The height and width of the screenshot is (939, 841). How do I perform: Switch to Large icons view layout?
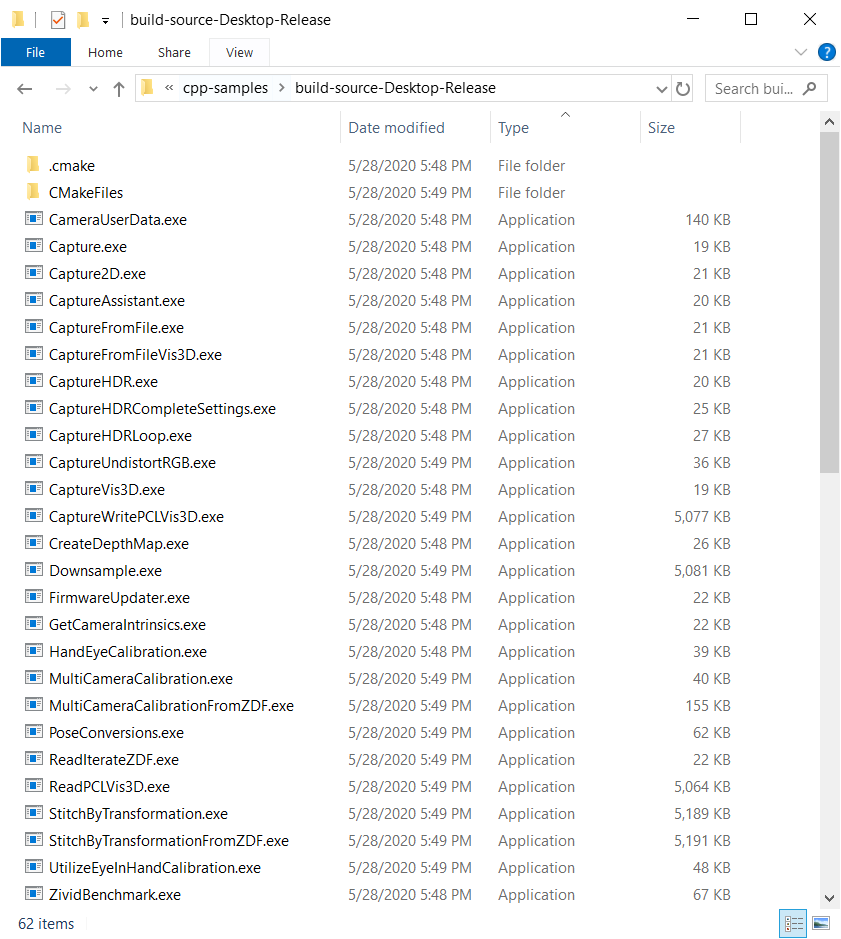(821, 923)
